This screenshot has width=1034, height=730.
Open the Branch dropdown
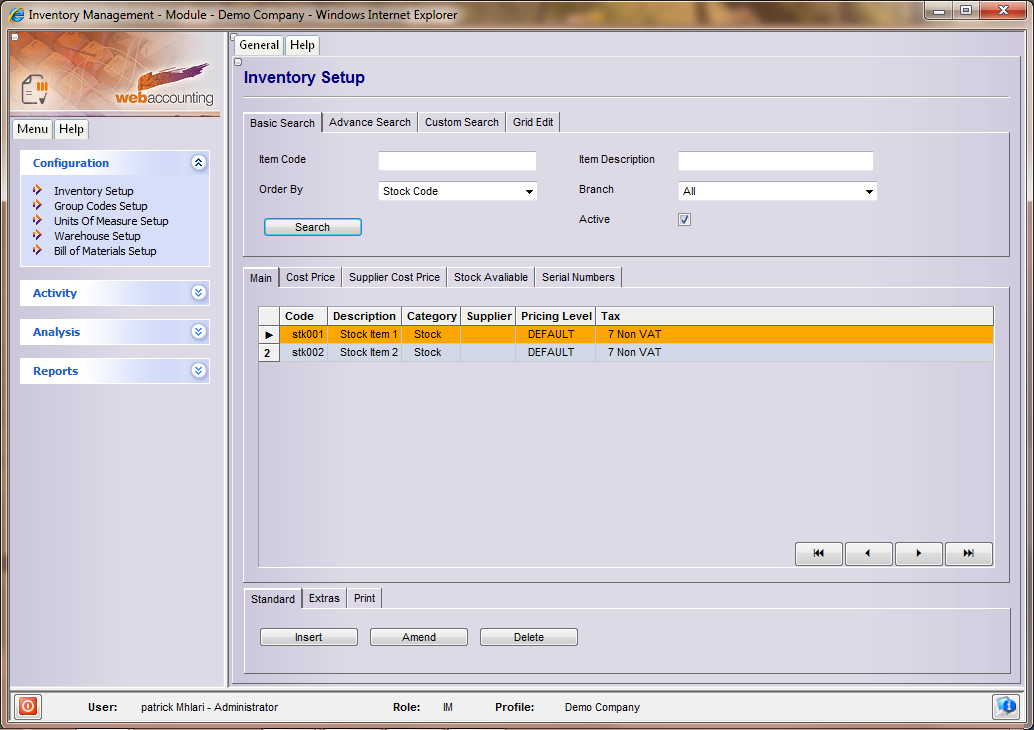(x=868, y=192)
